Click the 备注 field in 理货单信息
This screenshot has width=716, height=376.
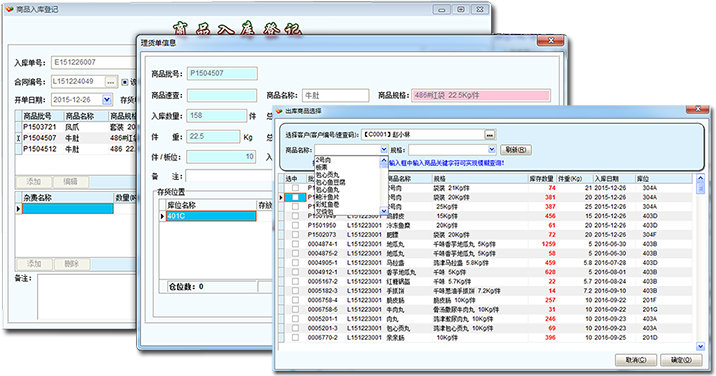[229, 176]
